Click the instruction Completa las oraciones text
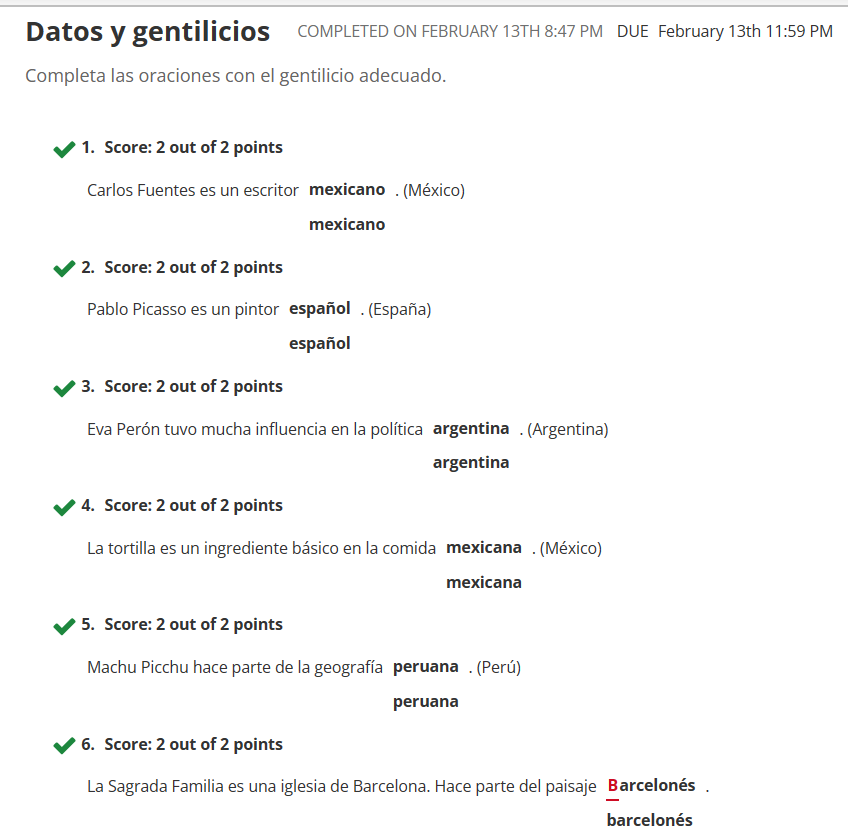 tap(236, 76)
